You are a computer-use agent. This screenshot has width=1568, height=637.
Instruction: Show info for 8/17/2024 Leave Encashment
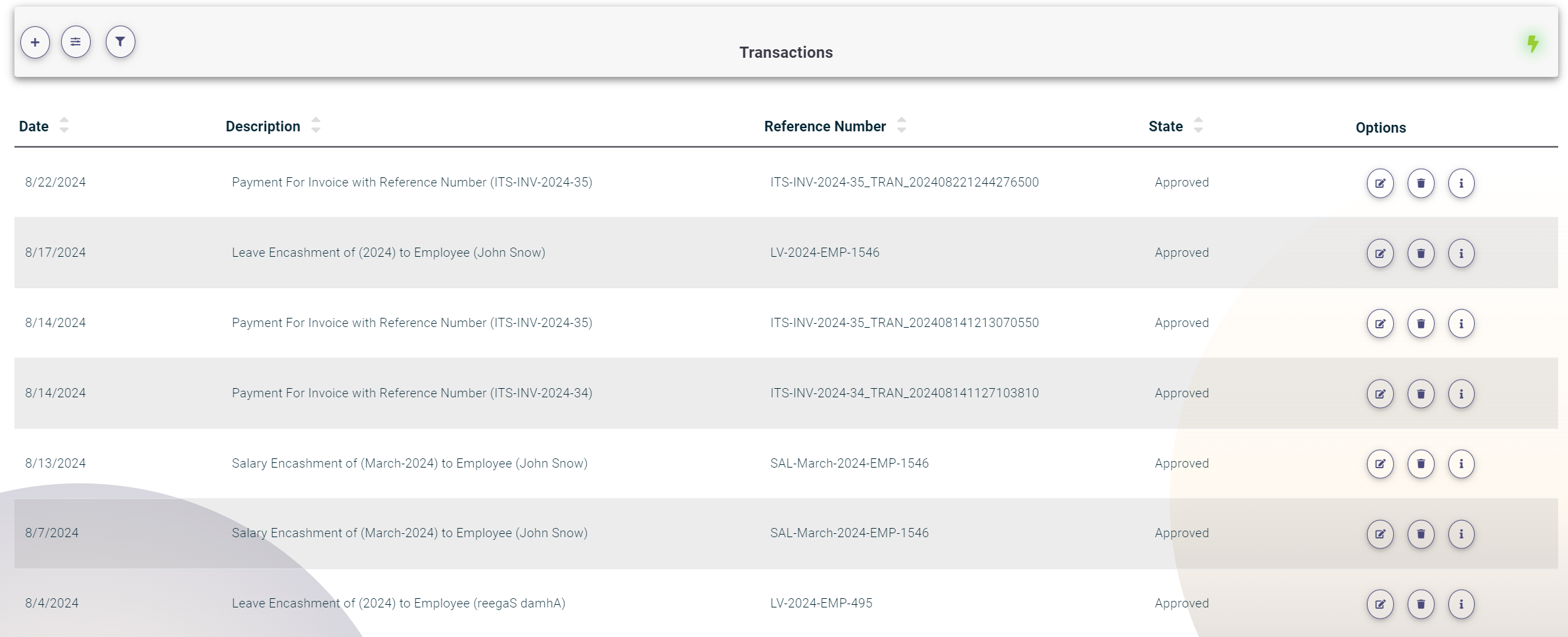point(1461,253)
